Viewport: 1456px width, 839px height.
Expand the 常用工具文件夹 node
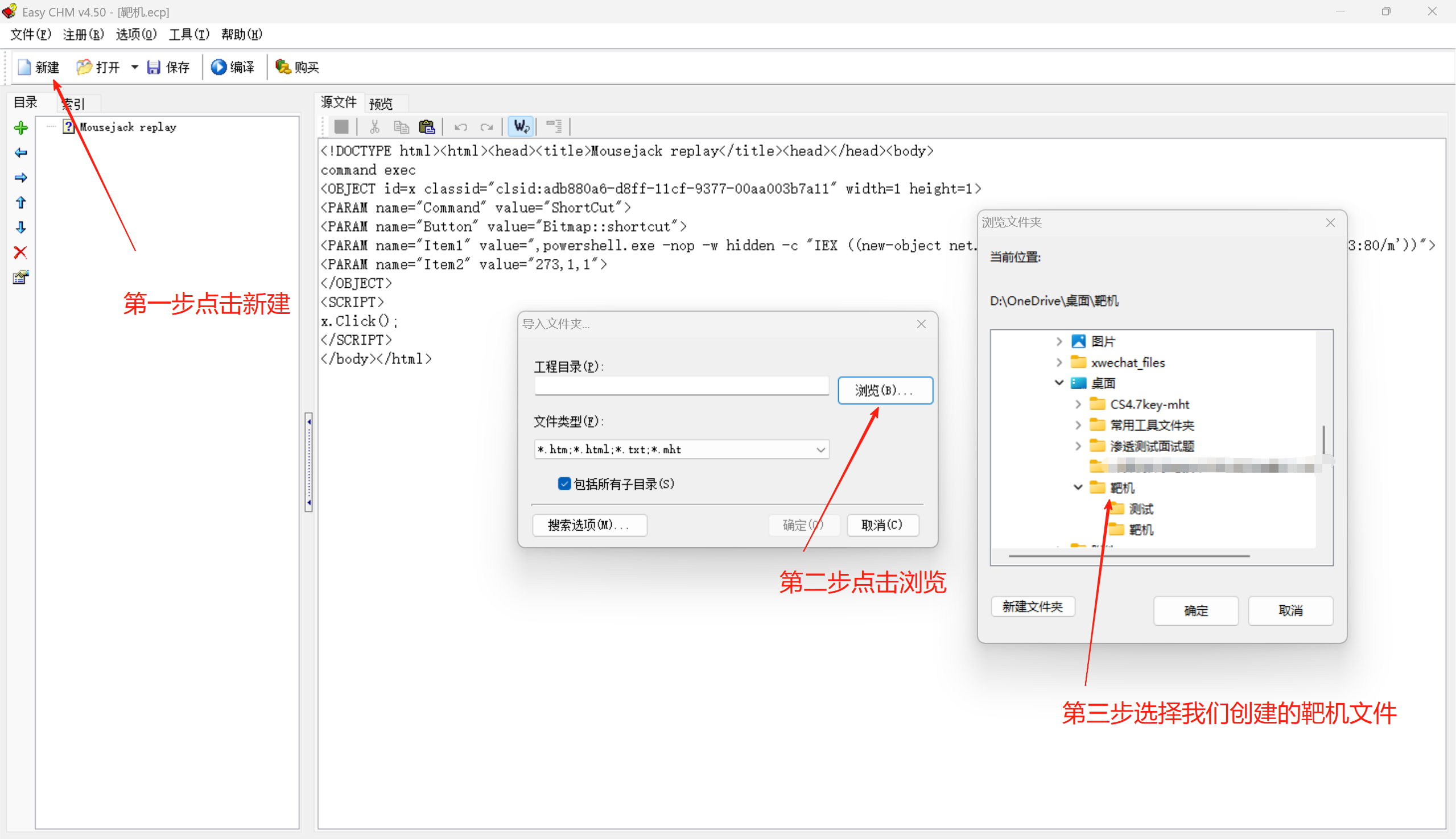[x=1078, y=425]
